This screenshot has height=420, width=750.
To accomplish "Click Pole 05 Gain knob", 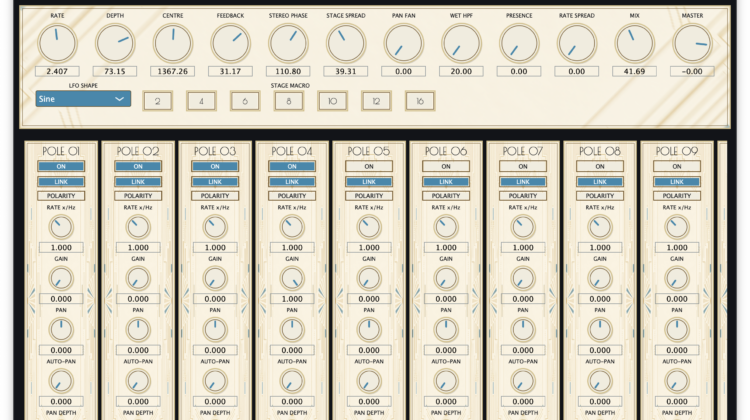I will coord(369,278).
